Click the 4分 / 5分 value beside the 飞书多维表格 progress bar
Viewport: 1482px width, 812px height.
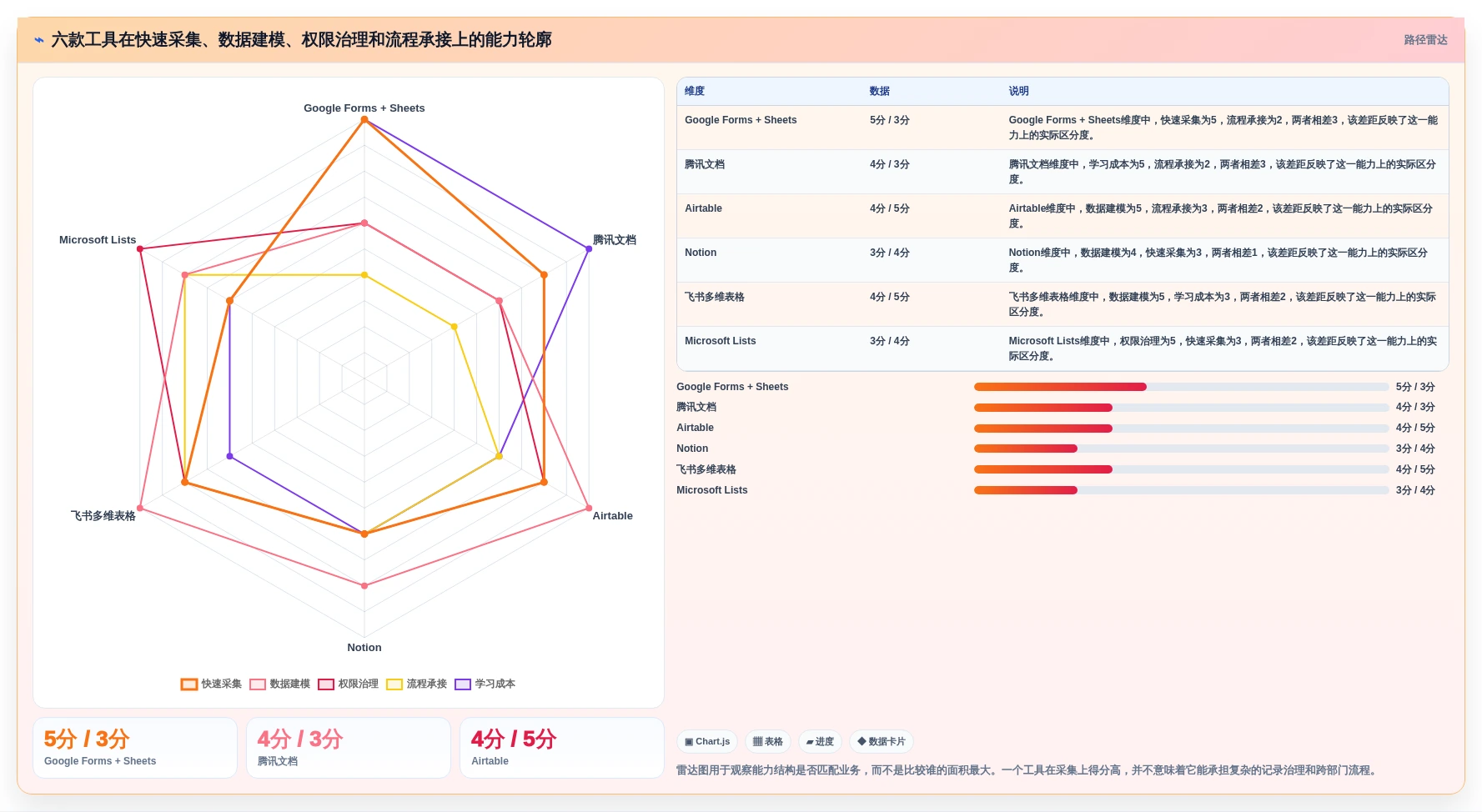(1415, 469)
